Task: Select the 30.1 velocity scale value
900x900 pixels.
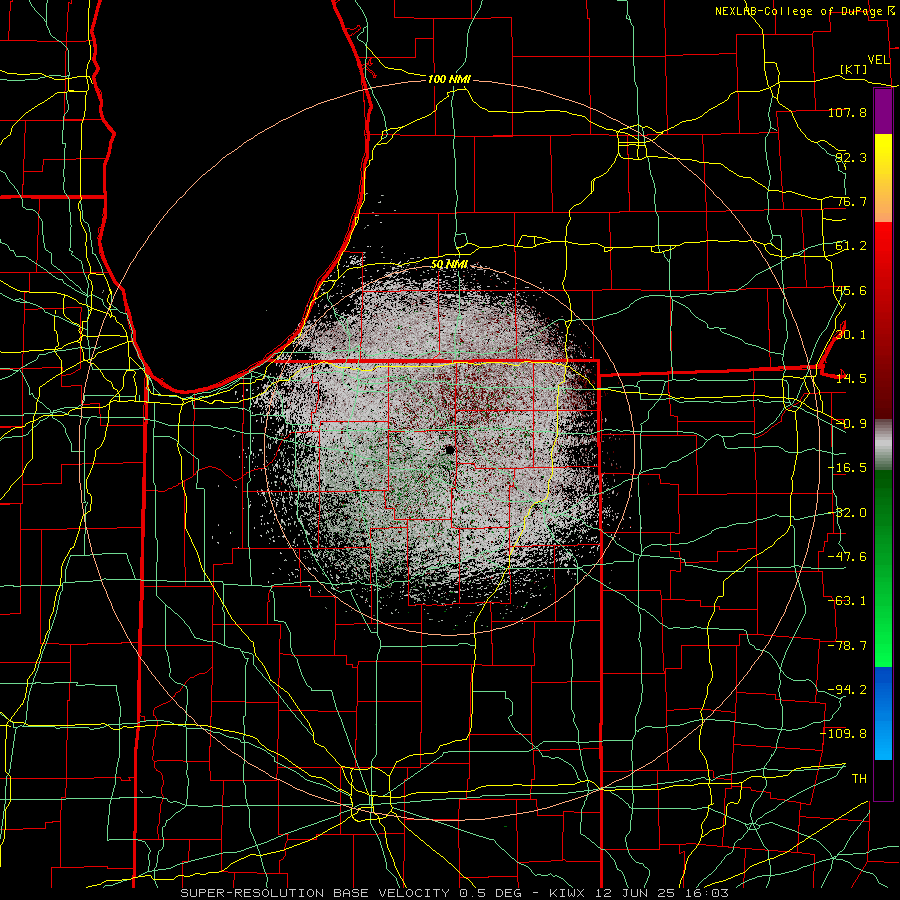Action: click(x=851, y=335)
